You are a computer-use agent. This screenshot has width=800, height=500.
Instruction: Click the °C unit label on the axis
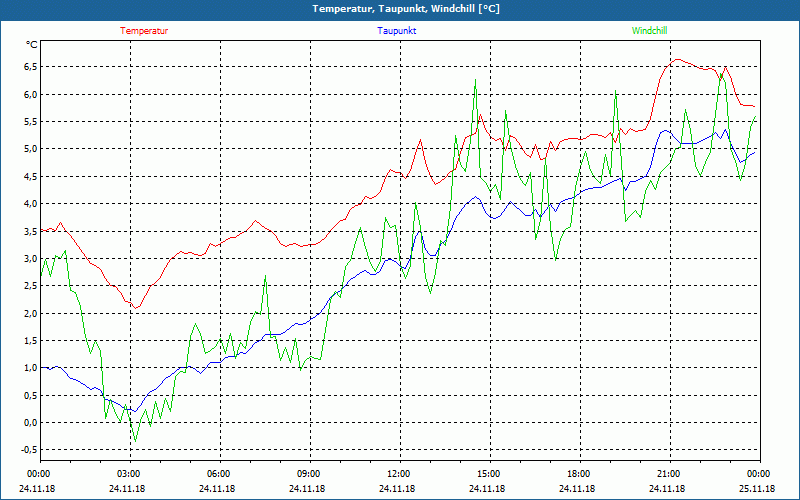(32, 45)
